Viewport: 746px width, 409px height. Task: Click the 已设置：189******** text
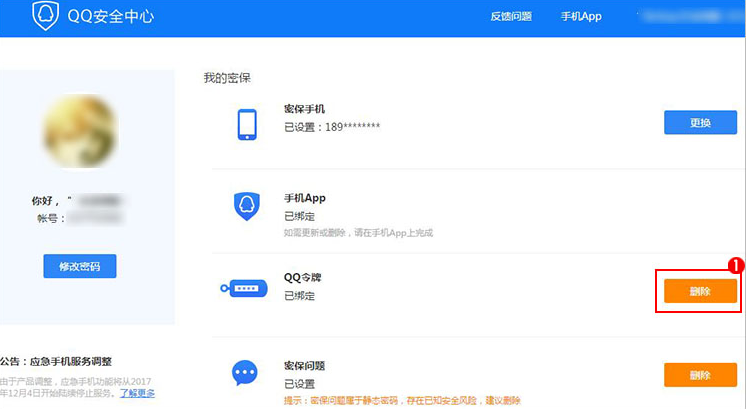(x=332, y=127)
